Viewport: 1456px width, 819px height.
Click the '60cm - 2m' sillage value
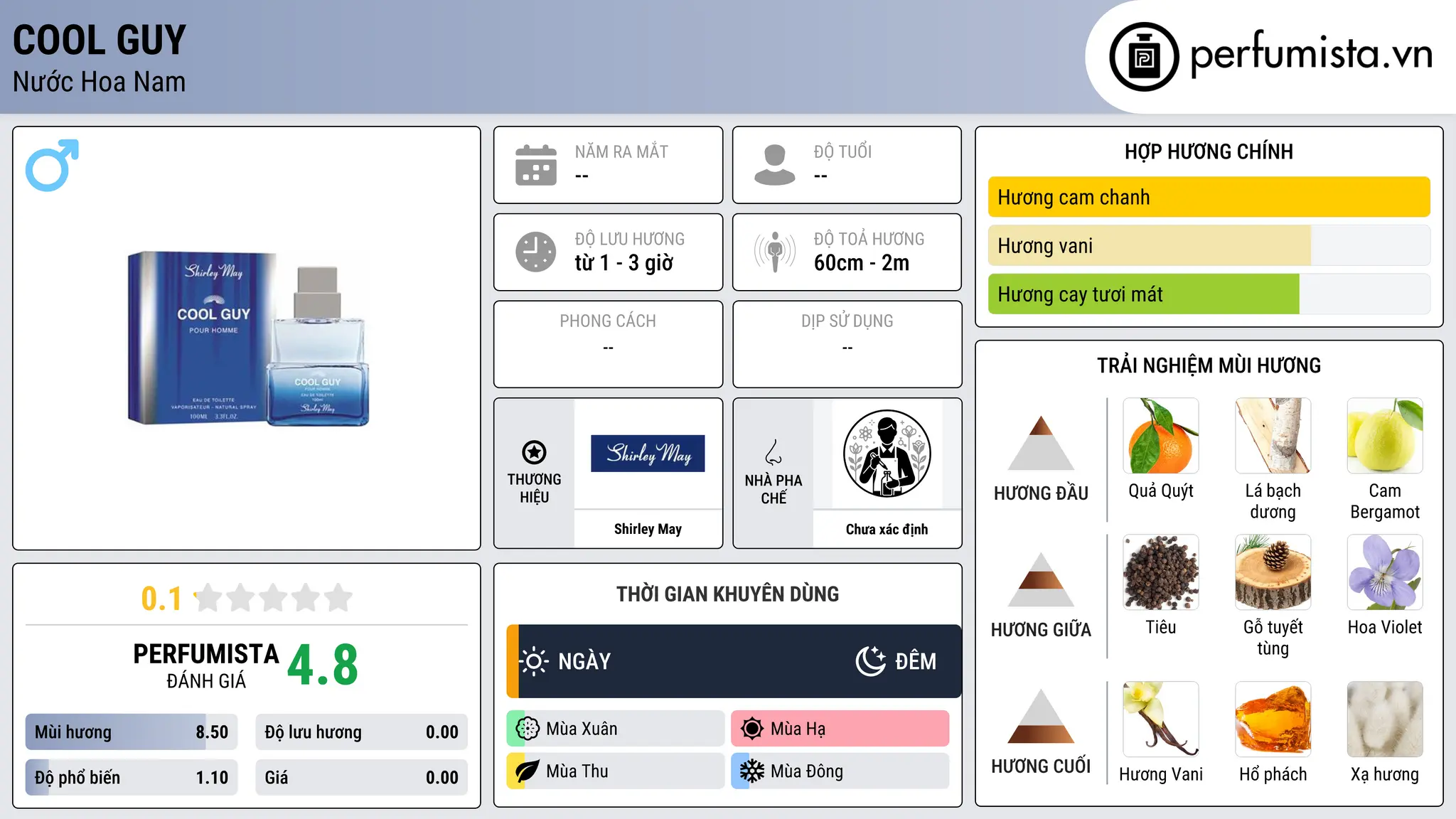point(861,262)
